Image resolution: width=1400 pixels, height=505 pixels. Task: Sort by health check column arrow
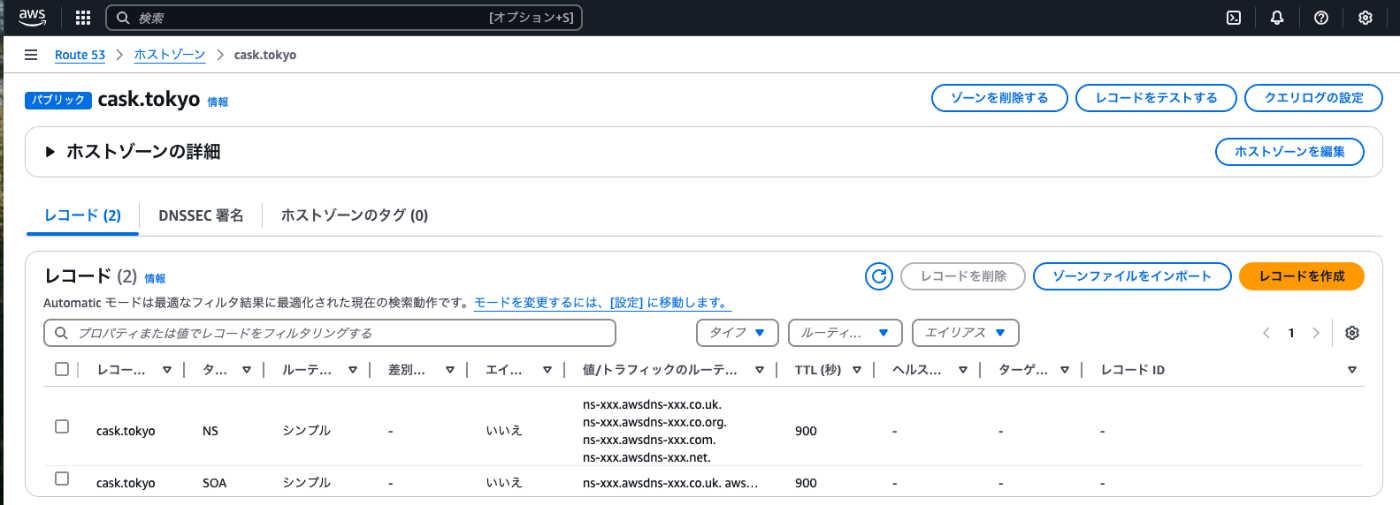pyautogui.click(x=962, y=370)
